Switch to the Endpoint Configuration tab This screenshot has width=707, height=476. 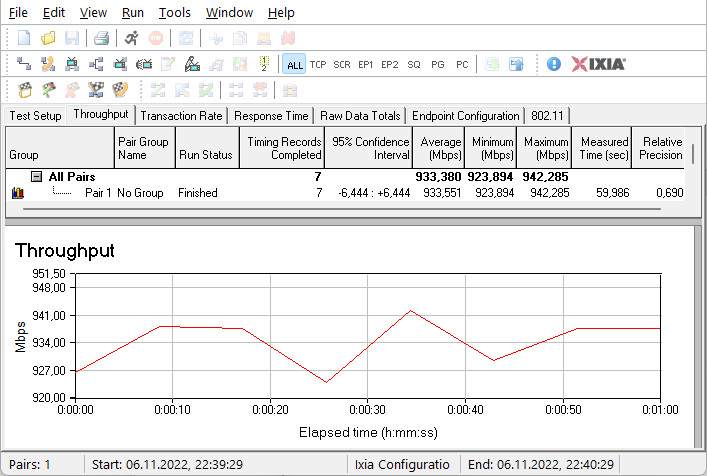(465, 116)
